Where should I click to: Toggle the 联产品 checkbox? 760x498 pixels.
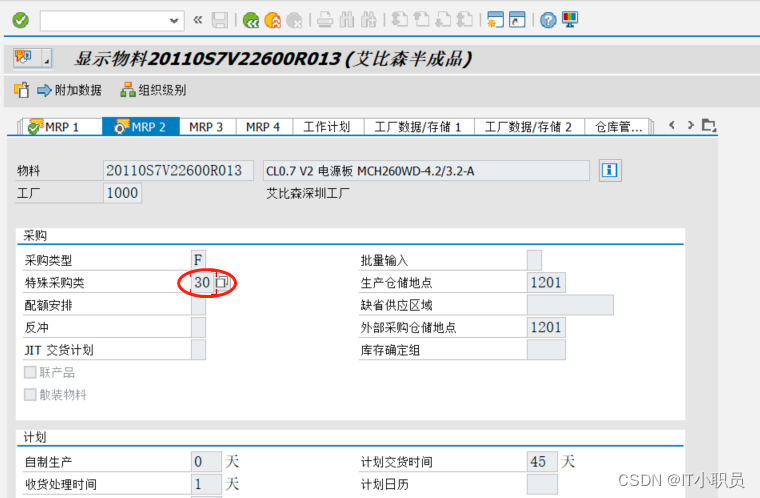[x=30, y=372]
